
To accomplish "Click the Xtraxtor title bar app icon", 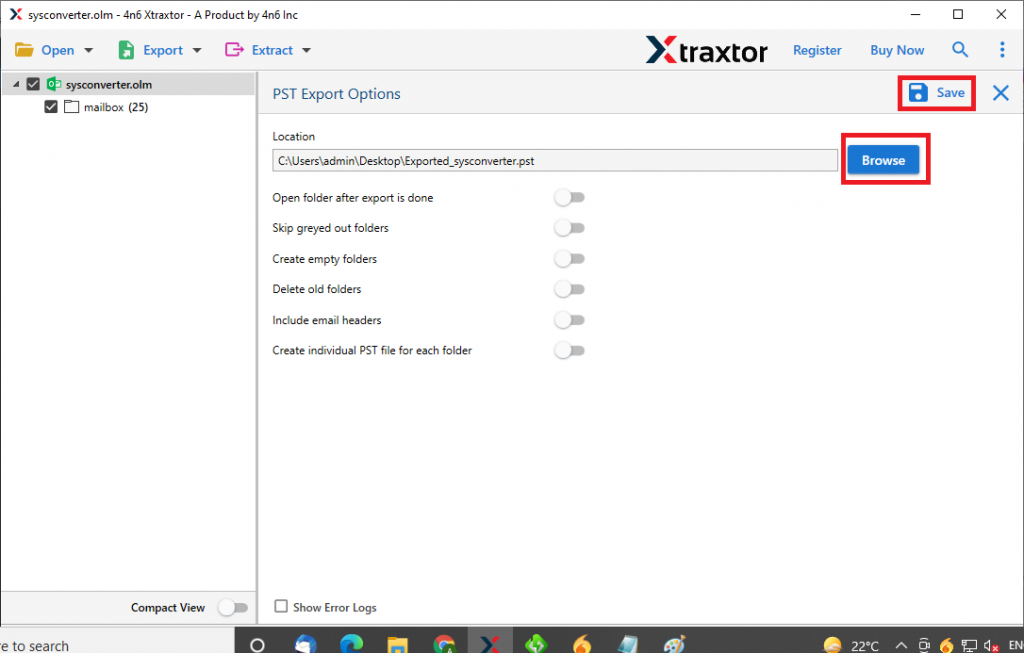I will point(16,14).
